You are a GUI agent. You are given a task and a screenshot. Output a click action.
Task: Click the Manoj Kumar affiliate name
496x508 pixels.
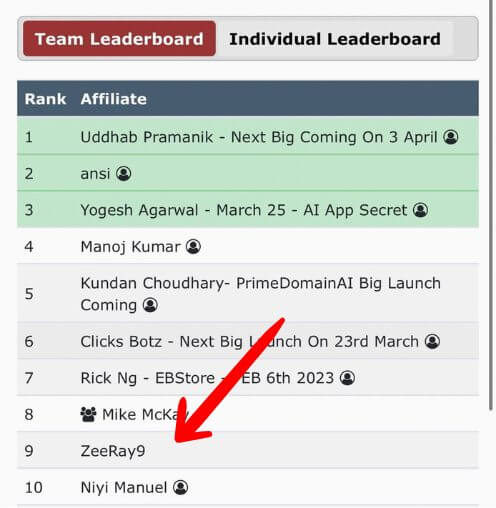130,247
